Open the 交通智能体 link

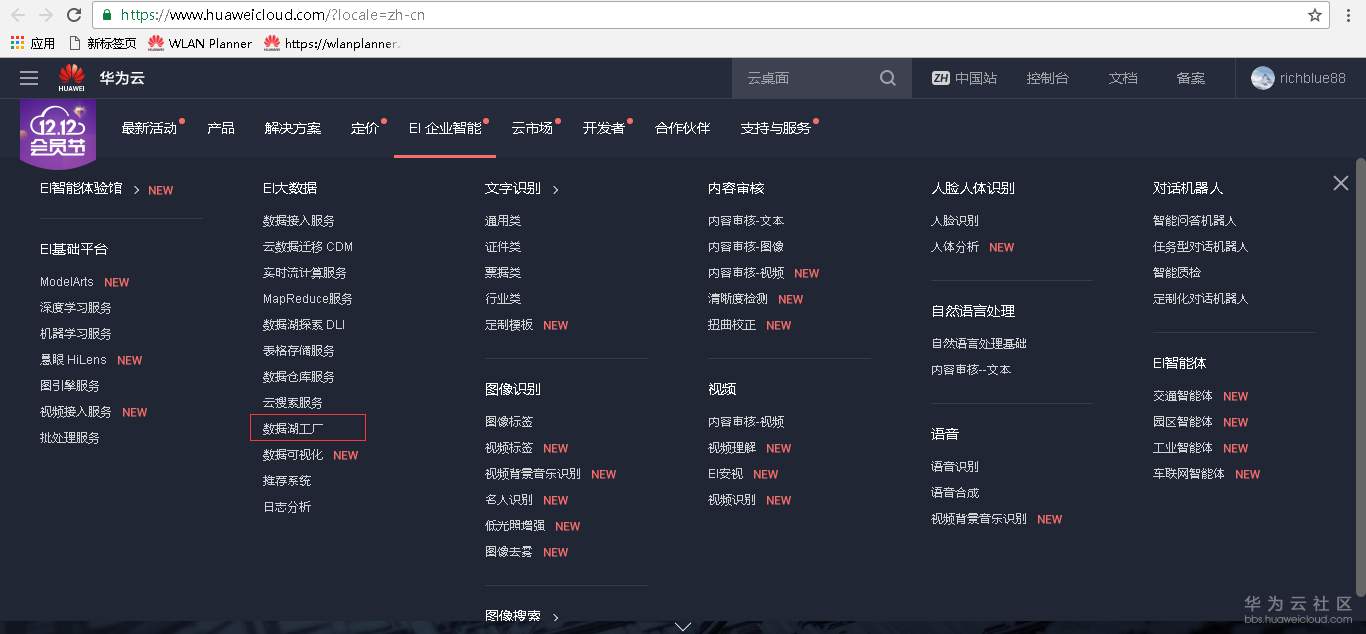[1183, 396]
